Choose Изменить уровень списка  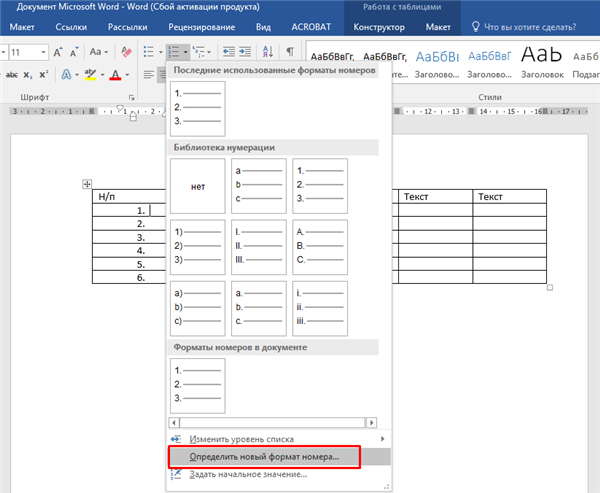pyautogui.click(x=279, y=439)
